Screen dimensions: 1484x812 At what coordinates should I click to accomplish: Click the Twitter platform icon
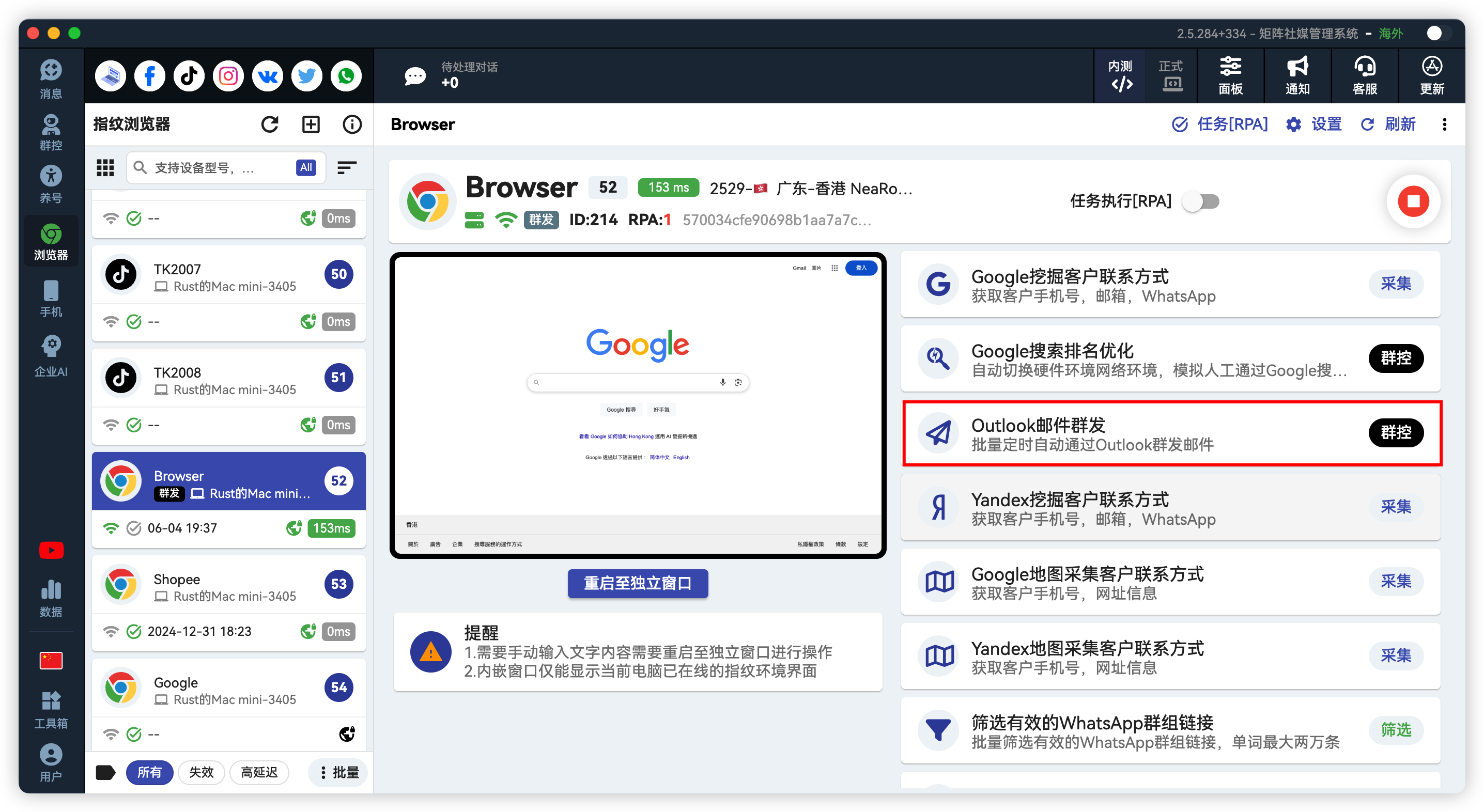[306, 76]
